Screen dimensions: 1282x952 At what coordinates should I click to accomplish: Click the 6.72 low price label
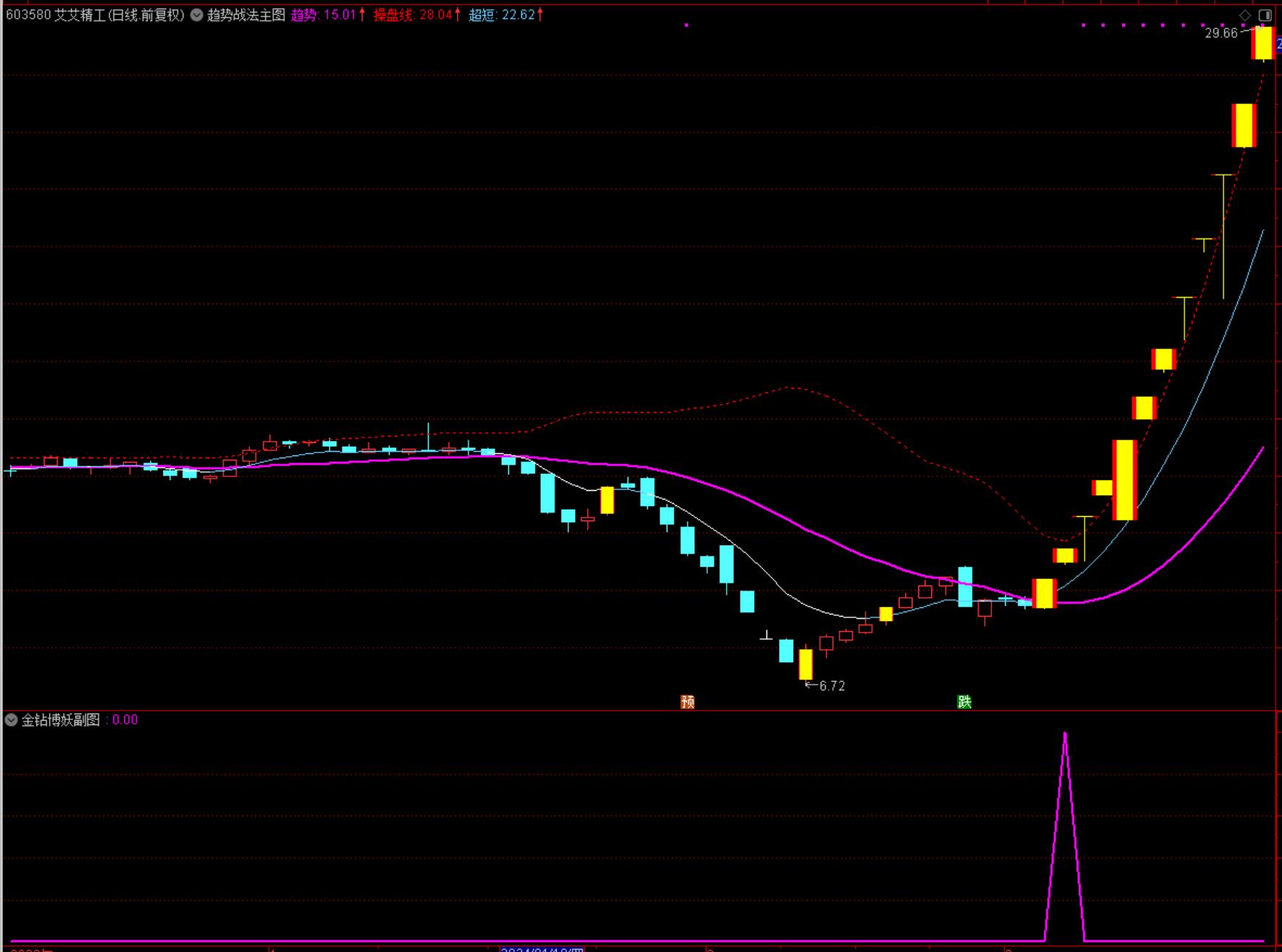[x=832, y=686]
